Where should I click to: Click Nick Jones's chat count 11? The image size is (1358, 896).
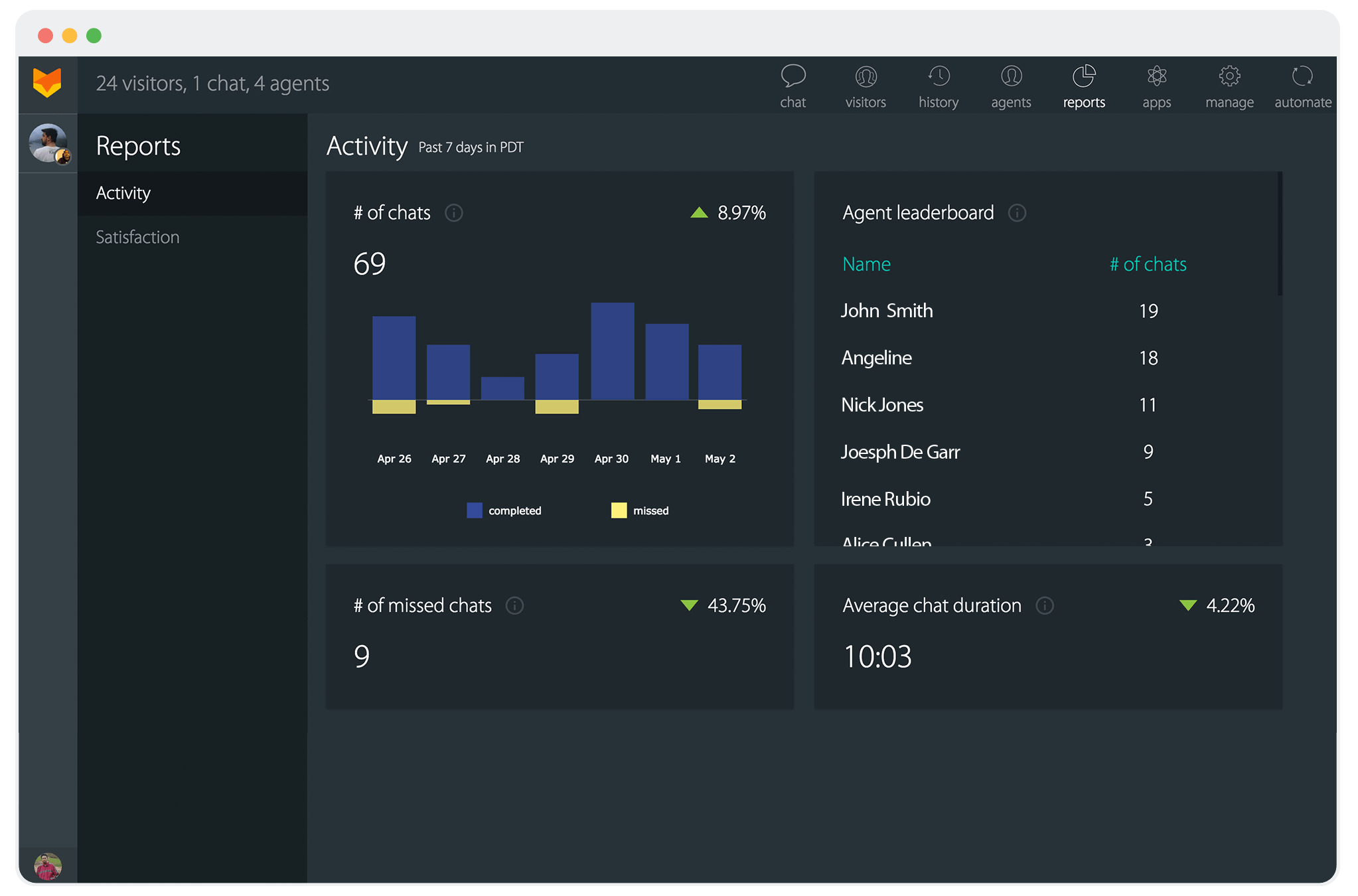tap(1148, 405)
